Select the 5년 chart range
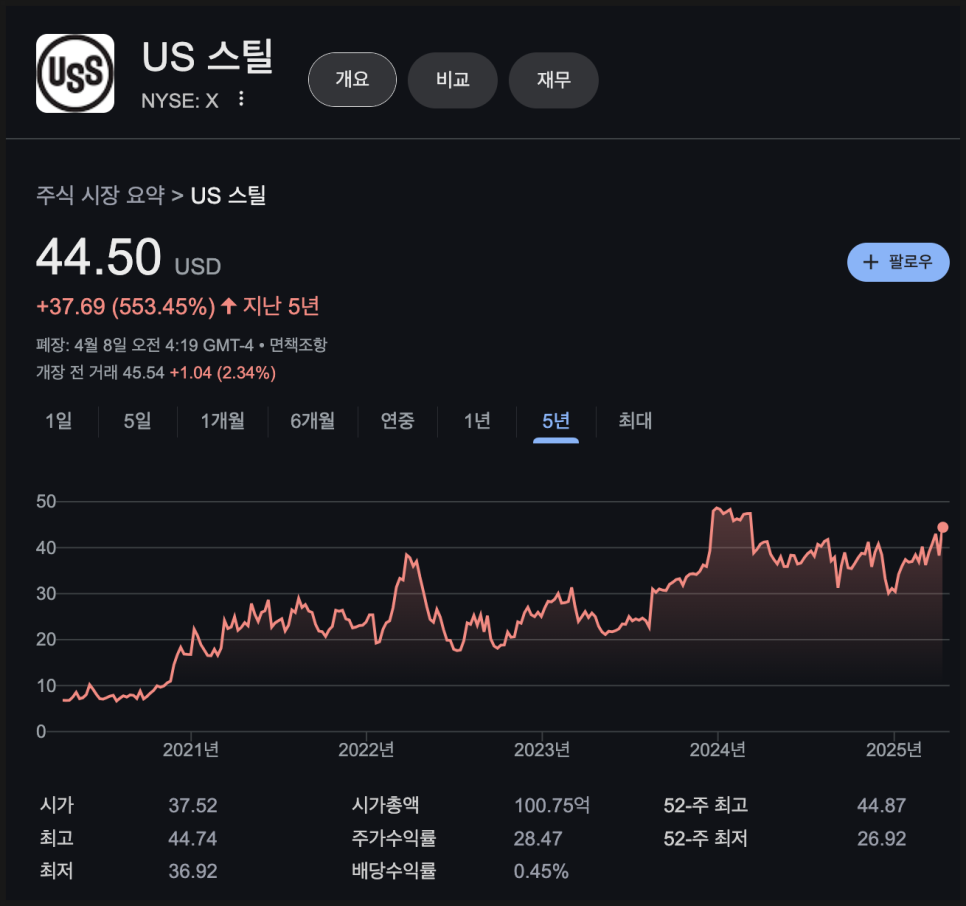 coord(556,421)
